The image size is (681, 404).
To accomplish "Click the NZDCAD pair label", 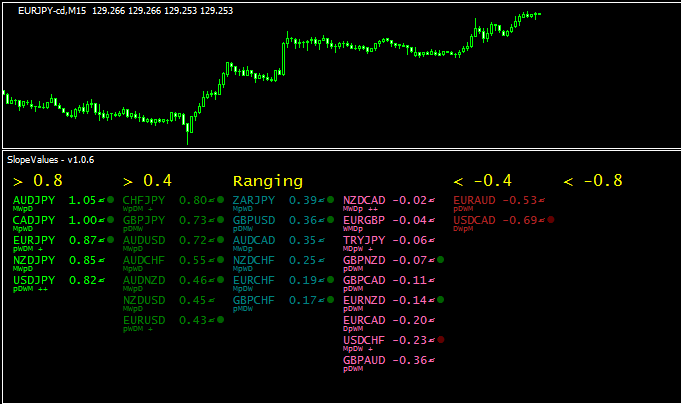I will (x=363, y=200).
